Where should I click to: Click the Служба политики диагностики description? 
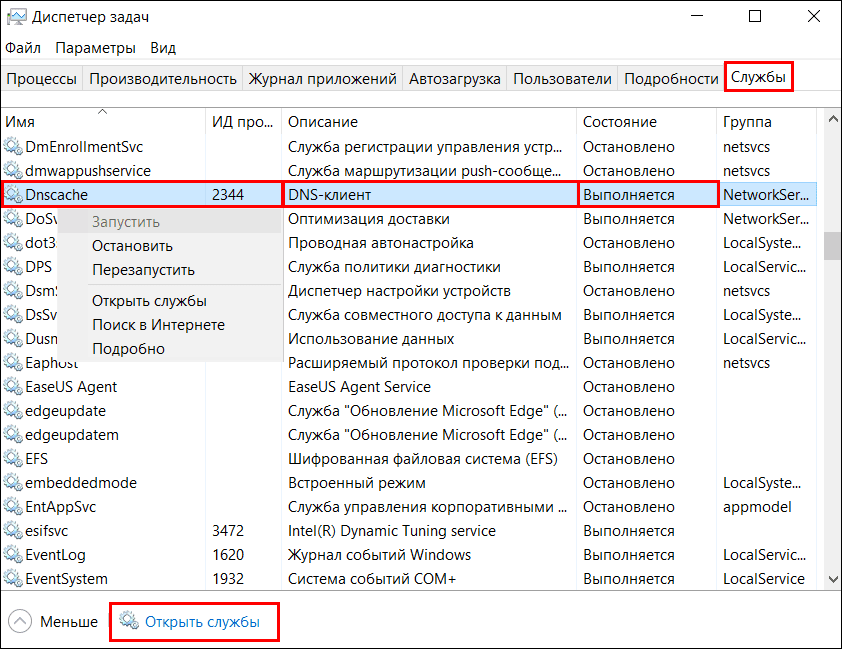(x=394, y=267)
